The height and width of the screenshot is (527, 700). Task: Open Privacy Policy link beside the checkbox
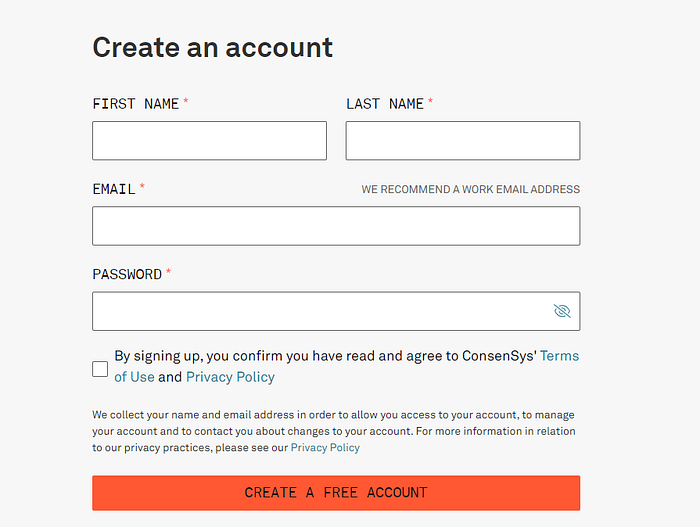[230, 377]
